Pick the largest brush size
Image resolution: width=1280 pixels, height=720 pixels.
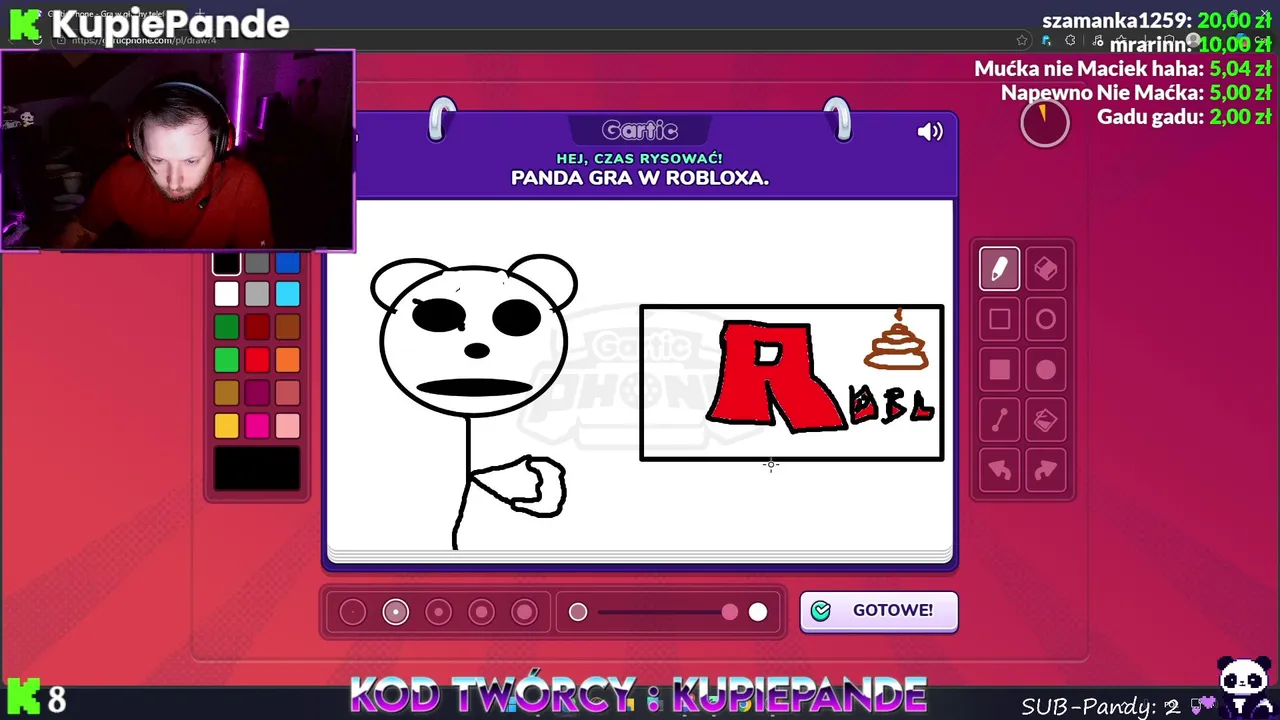[x=524, y=612]
